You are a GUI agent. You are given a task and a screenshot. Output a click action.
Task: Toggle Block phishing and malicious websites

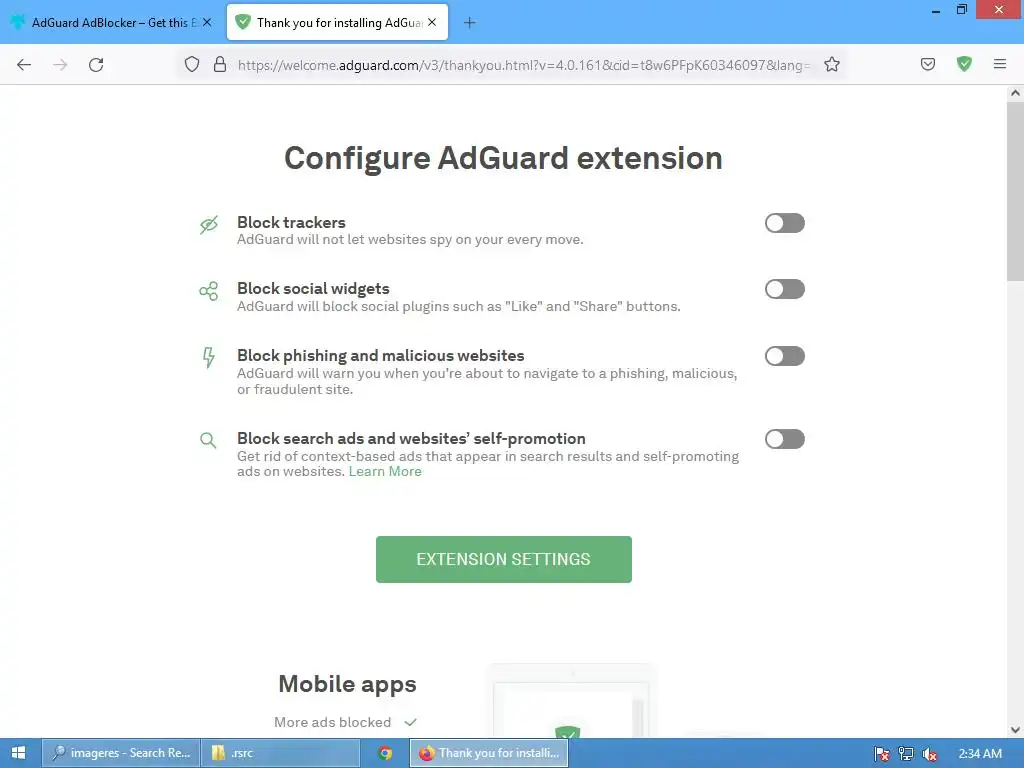(784, 356)
